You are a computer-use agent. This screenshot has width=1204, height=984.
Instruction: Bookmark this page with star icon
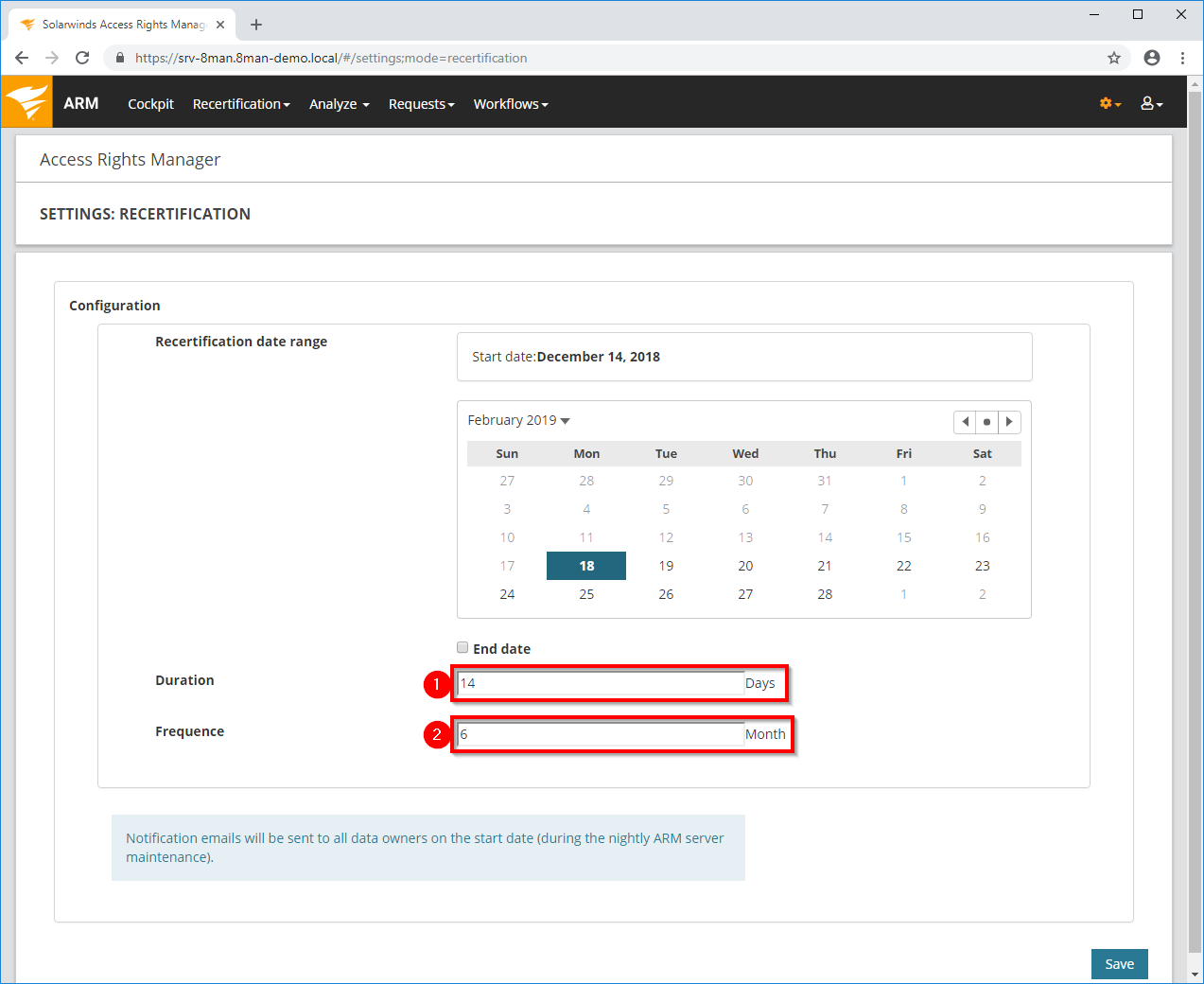tap(1114, 58)
